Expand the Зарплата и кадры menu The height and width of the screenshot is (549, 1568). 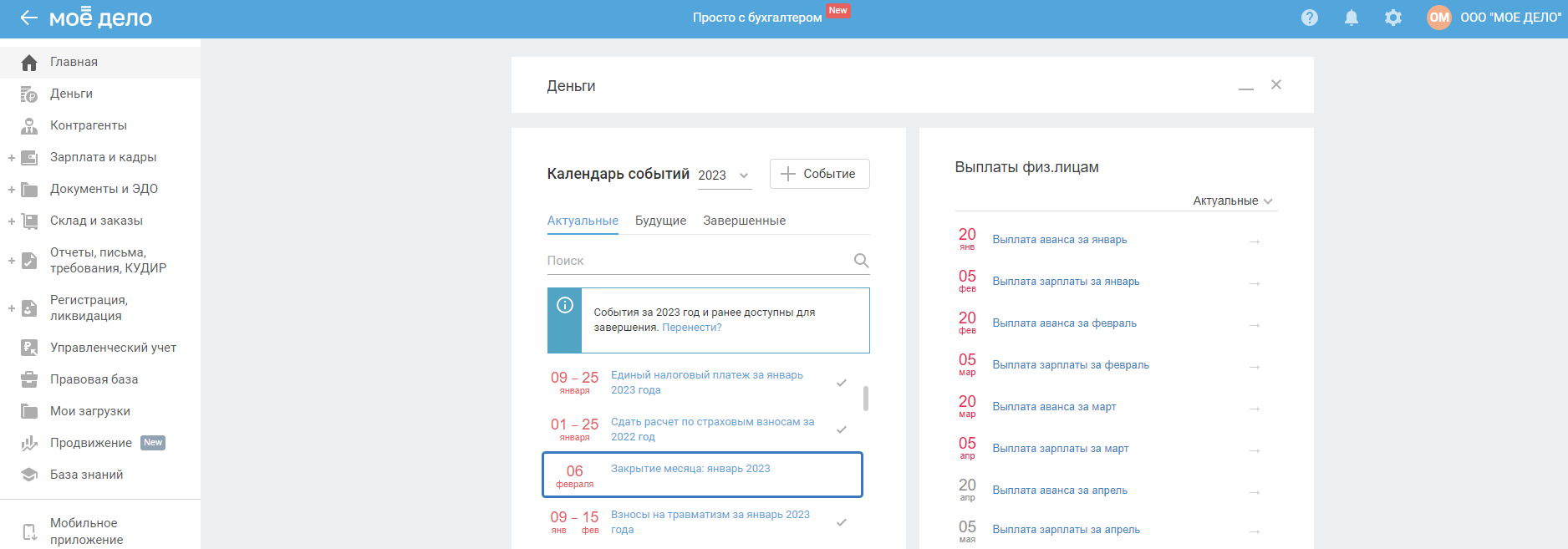coord(12,158)
